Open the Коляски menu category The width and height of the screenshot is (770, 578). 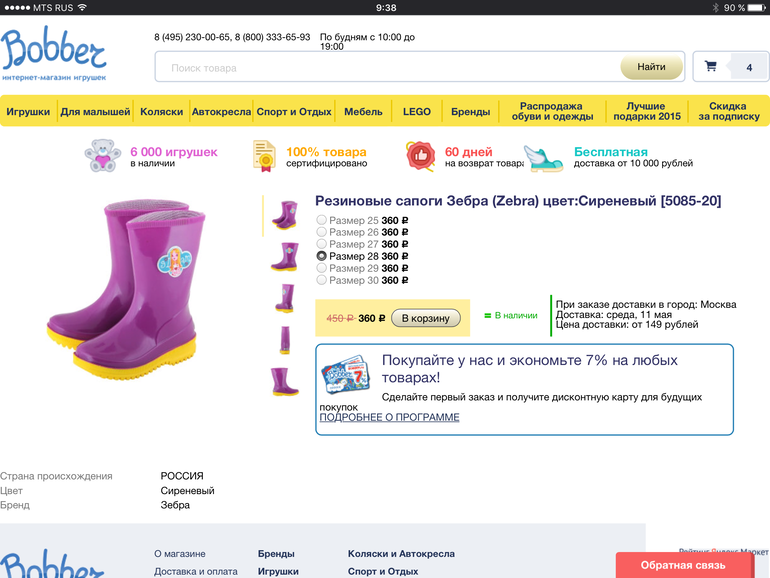point(162,111)
